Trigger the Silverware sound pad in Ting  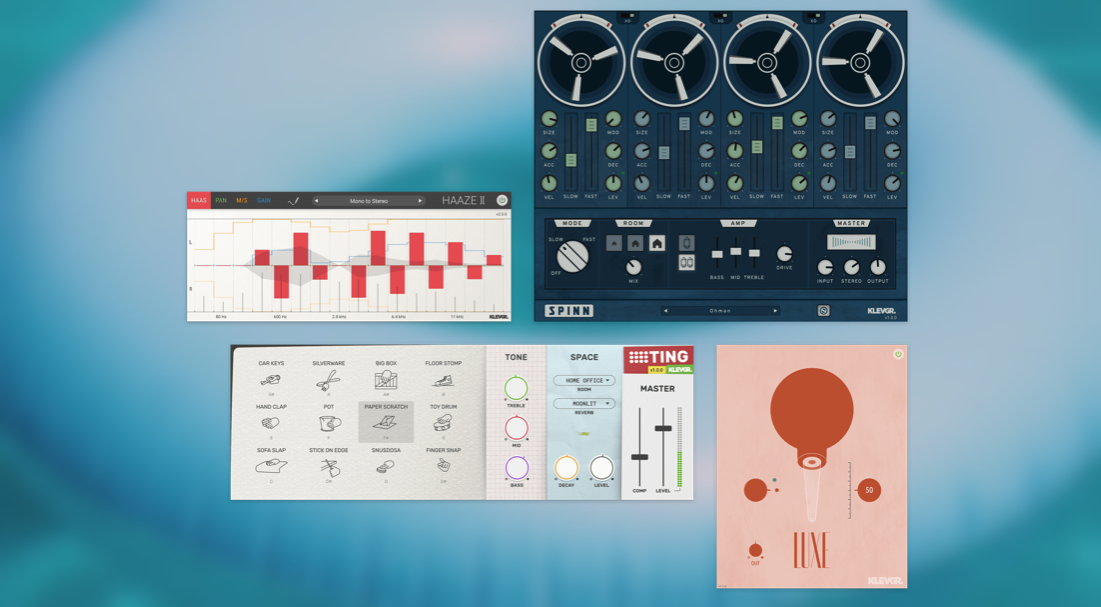(328, 380)
